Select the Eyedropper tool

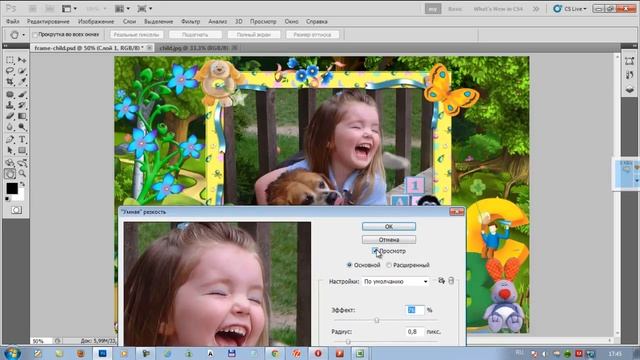point(22,82)
